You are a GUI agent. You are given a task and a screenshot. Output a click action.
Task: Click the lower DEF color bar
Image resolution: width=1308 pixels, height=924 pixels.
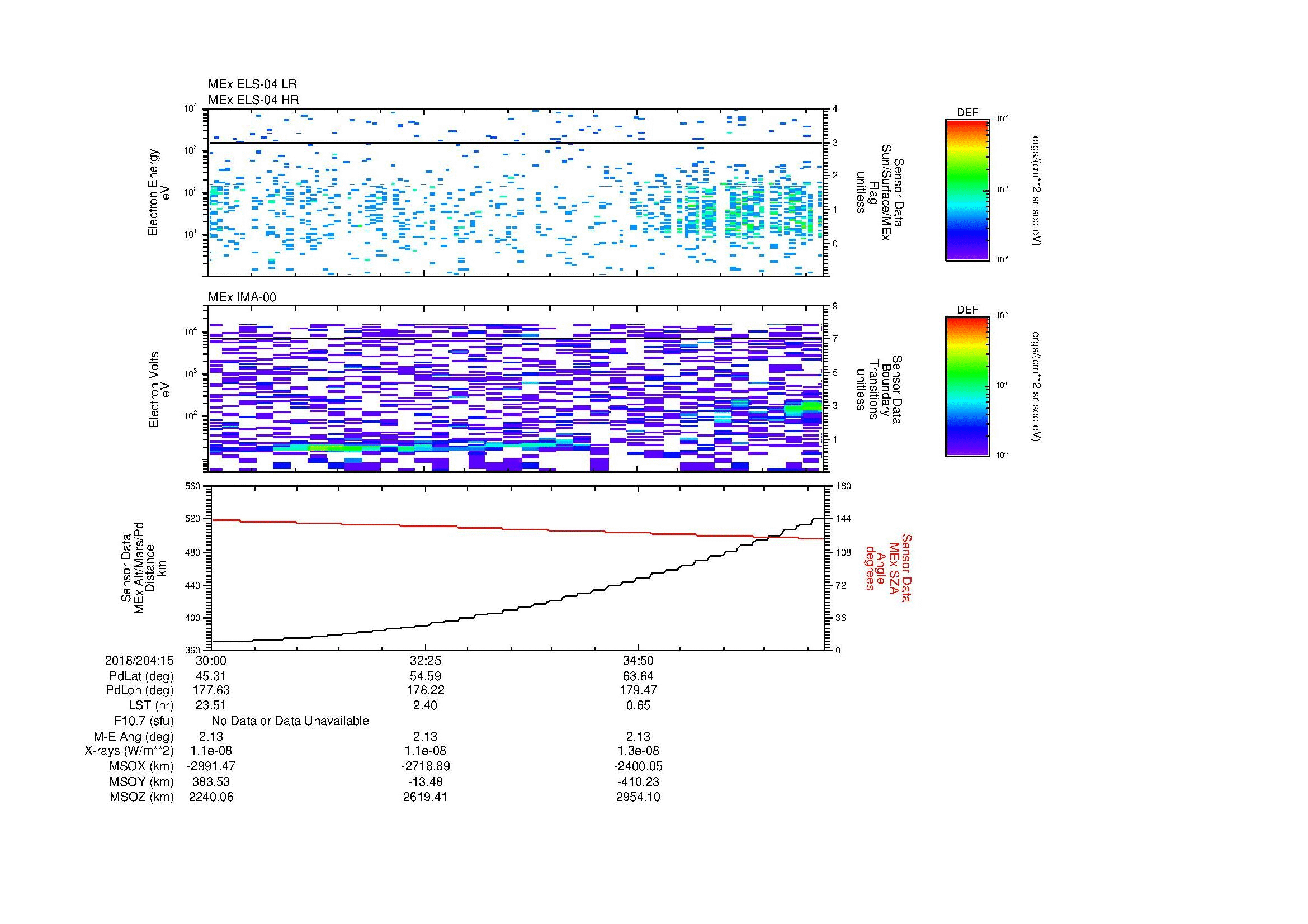pos(967,387)
